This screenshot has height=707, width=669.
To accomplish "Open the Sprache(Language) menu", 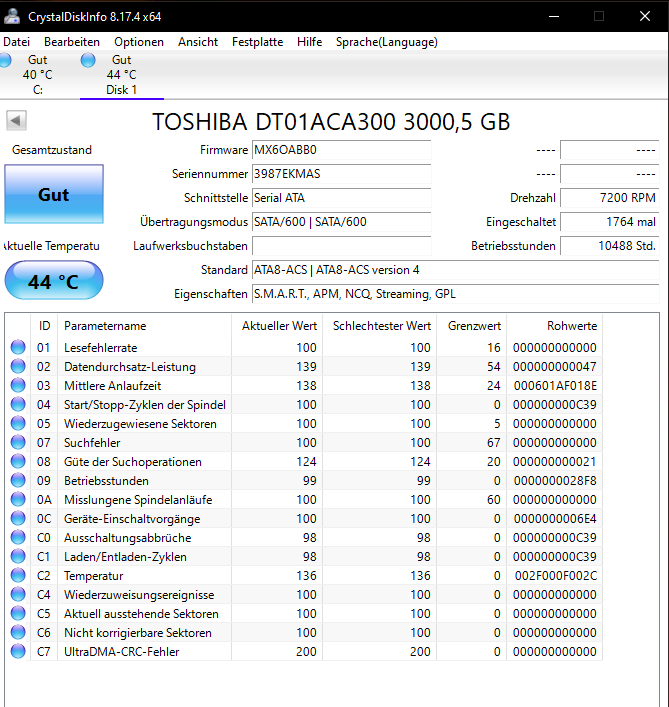I will pyautogui.click(x=386, y=42).
